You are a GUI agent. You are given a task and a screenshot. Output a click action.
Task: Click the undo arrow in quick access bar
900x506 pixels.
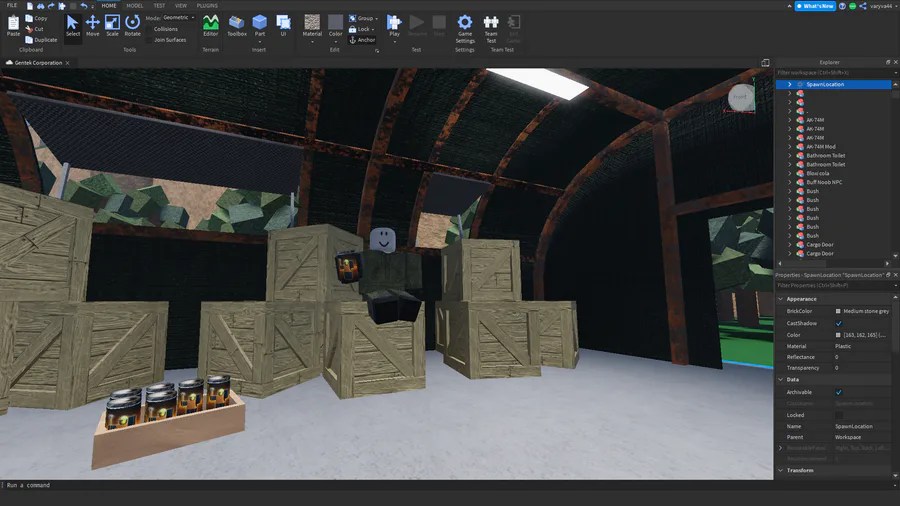click(x=84, y=6)
